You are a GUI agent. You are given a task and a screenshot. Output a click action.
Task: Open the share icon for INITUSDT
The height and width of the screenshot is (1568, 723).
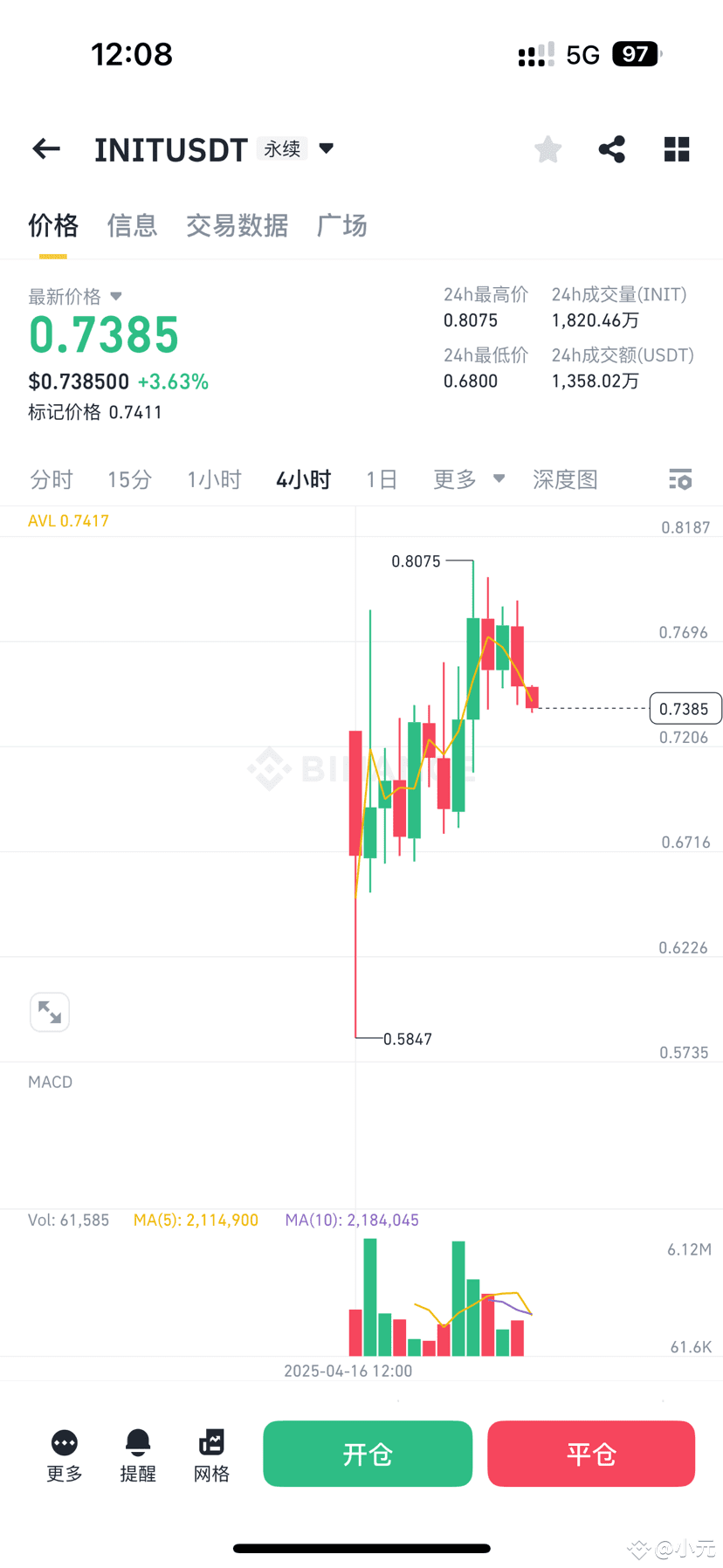pyautogui.click(x=611, y=148)
